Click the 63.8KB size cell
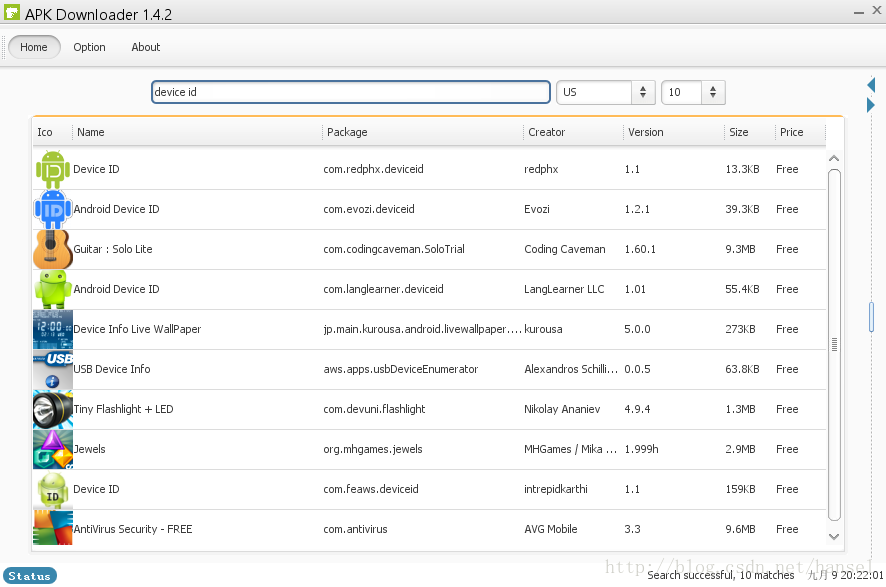This screenshot has width=886, height=587. pyautogui.click(x=742, y=369)
